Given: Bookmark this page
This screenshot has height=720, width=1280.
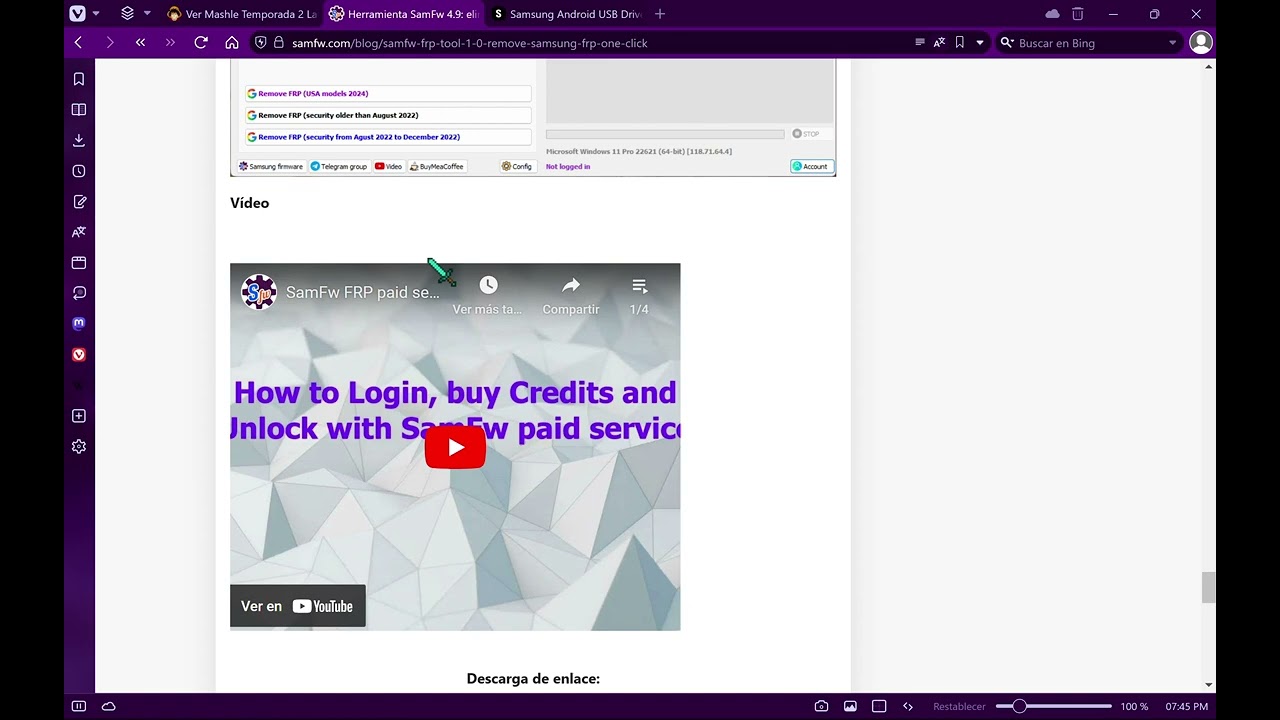Looking at the screenshot, I should click(959, 43).
